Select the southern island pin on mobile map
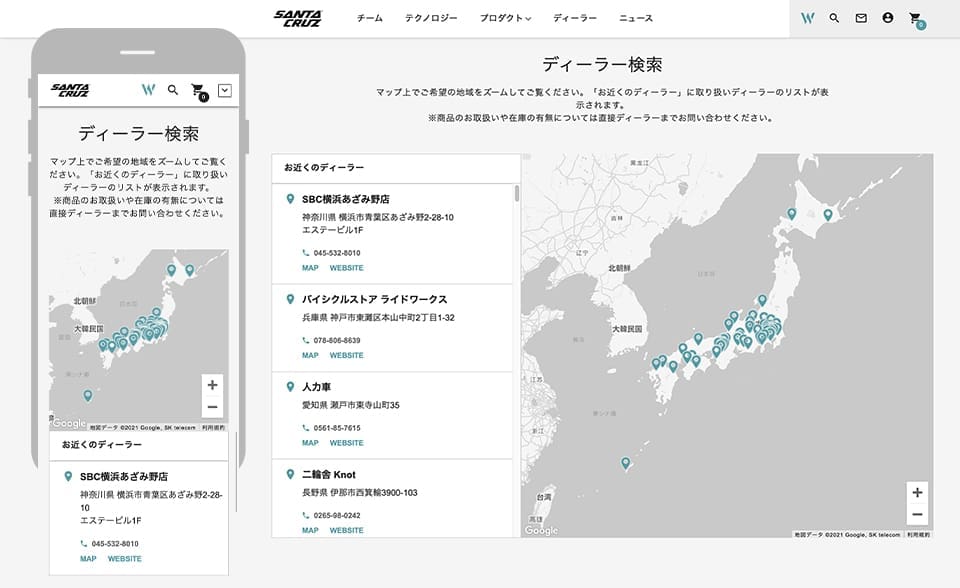Viewport: 960px width, 588px height. pos(88,396)
